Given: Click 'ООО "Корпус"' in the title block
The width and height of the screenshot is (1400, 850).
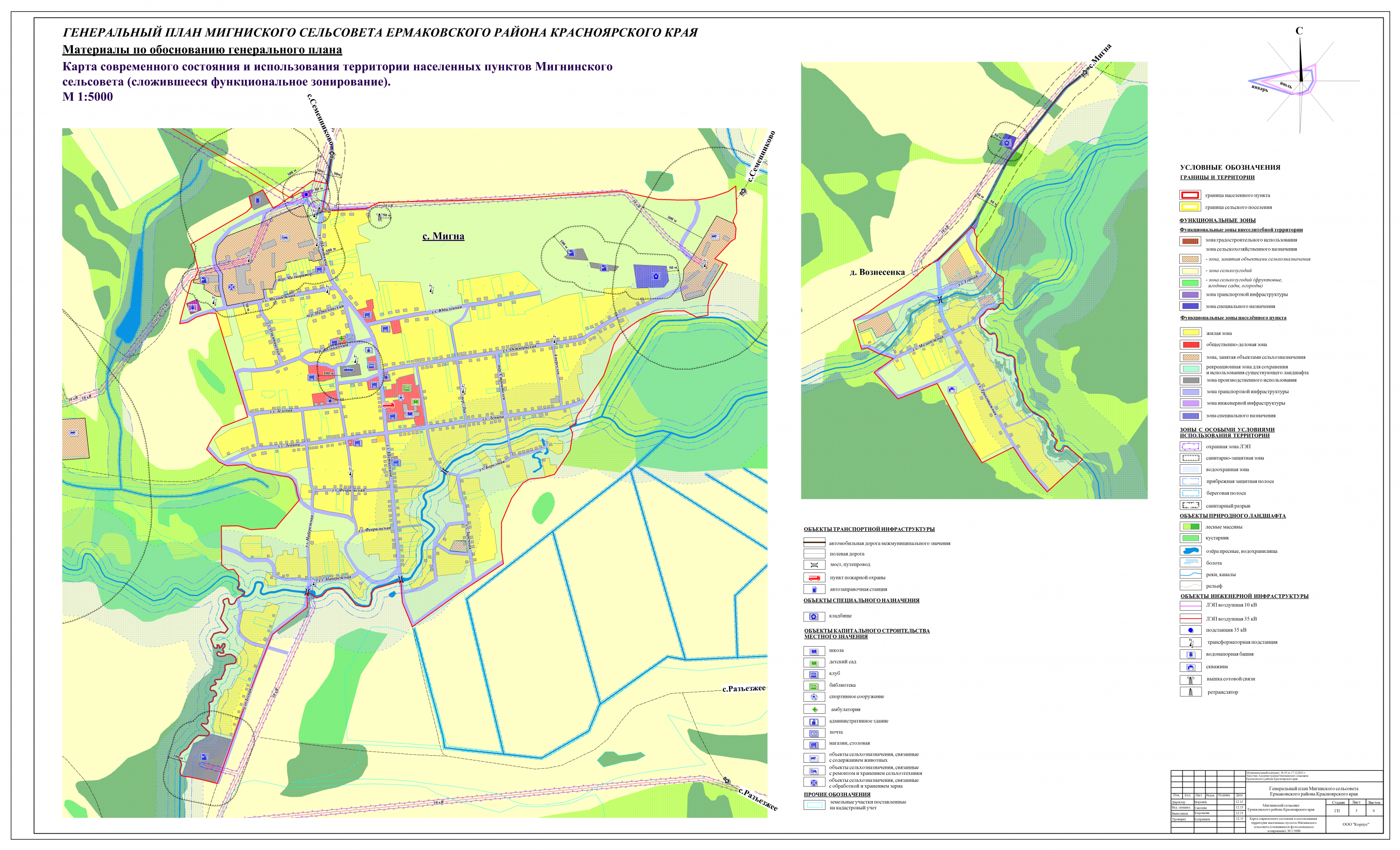Looking at the screenshot, I should (1356, 824).
